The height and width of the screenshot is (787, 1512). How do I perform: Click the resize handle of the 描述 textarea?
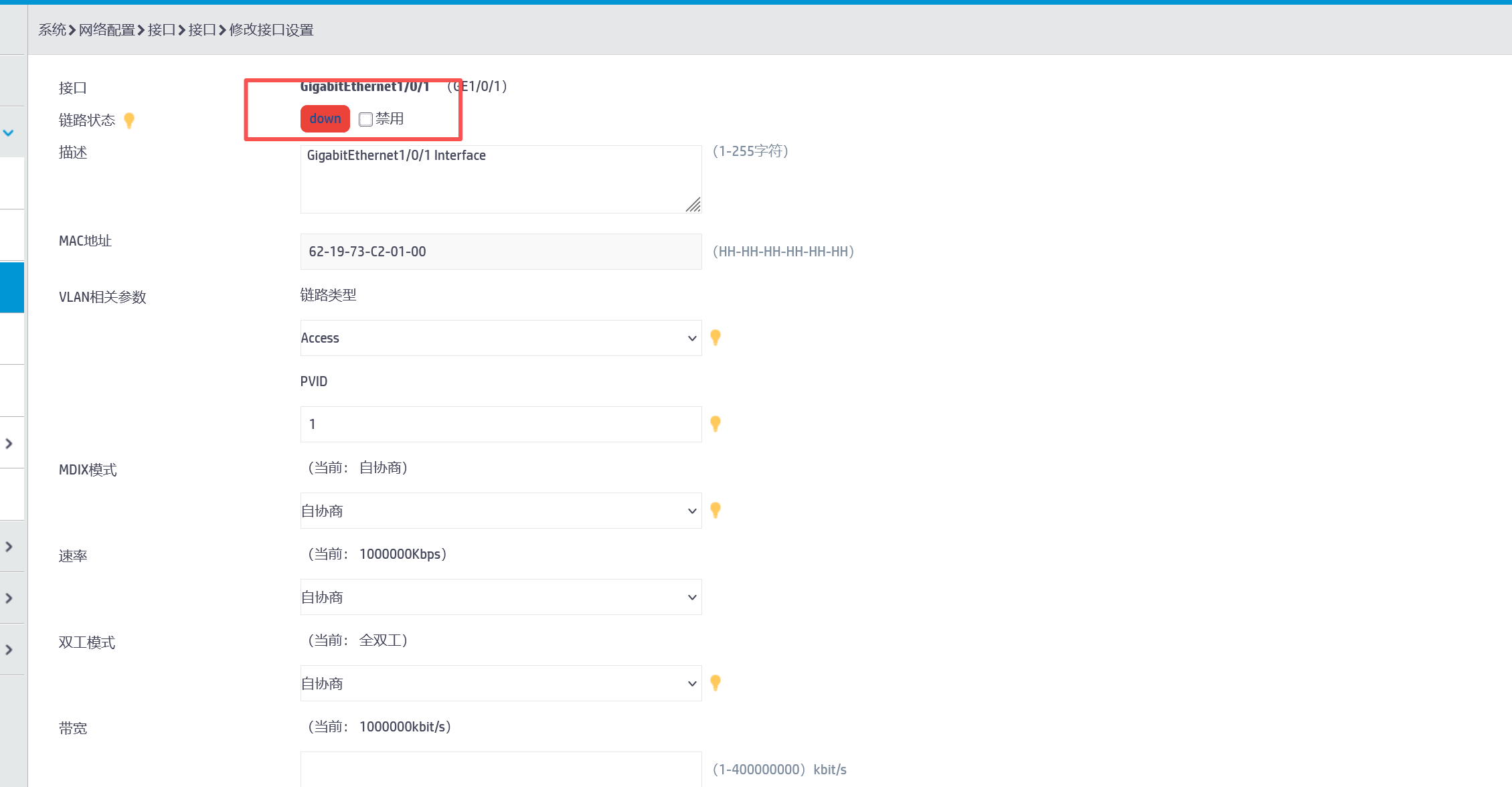693,205
